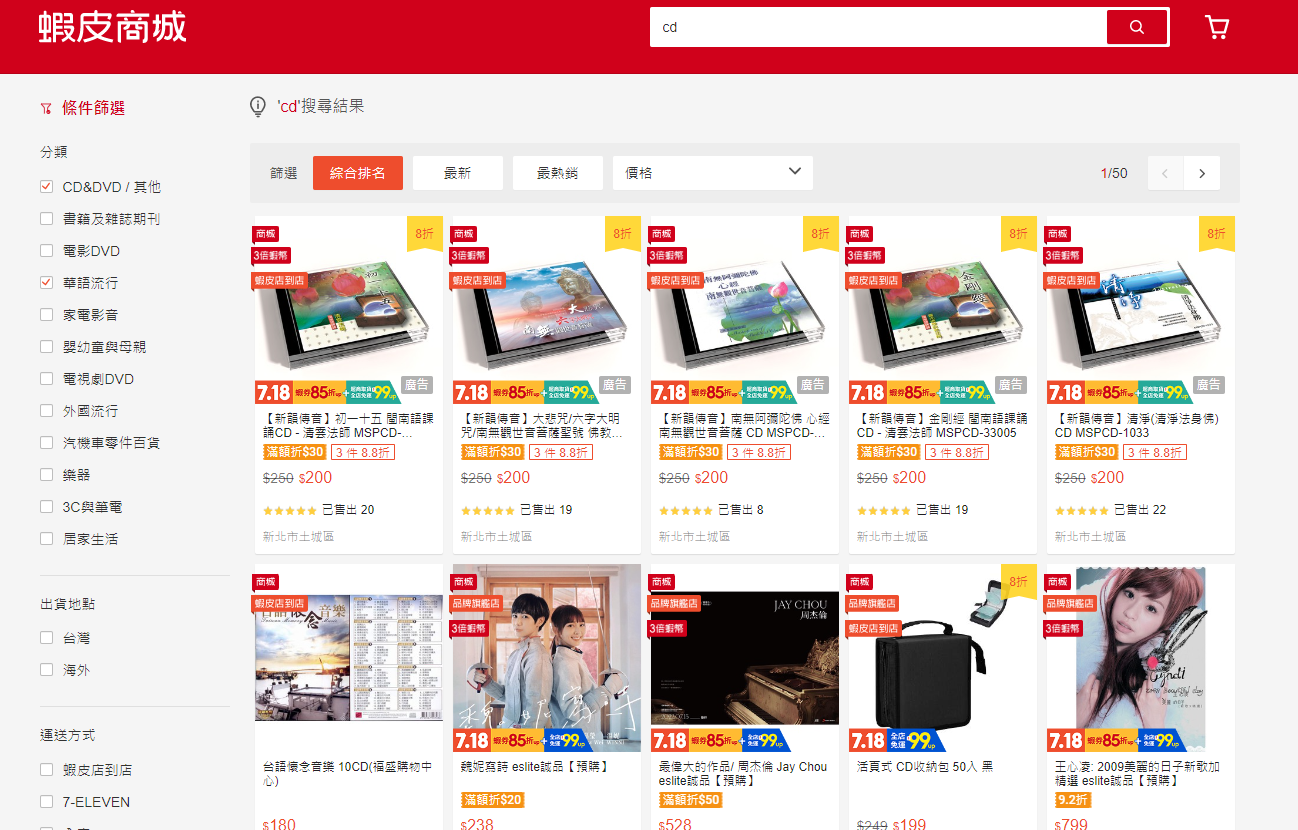Image resolution: width=1298 pixels, height=830 pixels.
Task: Tick the 家電影音 checkbox
Action: [46, 315]
